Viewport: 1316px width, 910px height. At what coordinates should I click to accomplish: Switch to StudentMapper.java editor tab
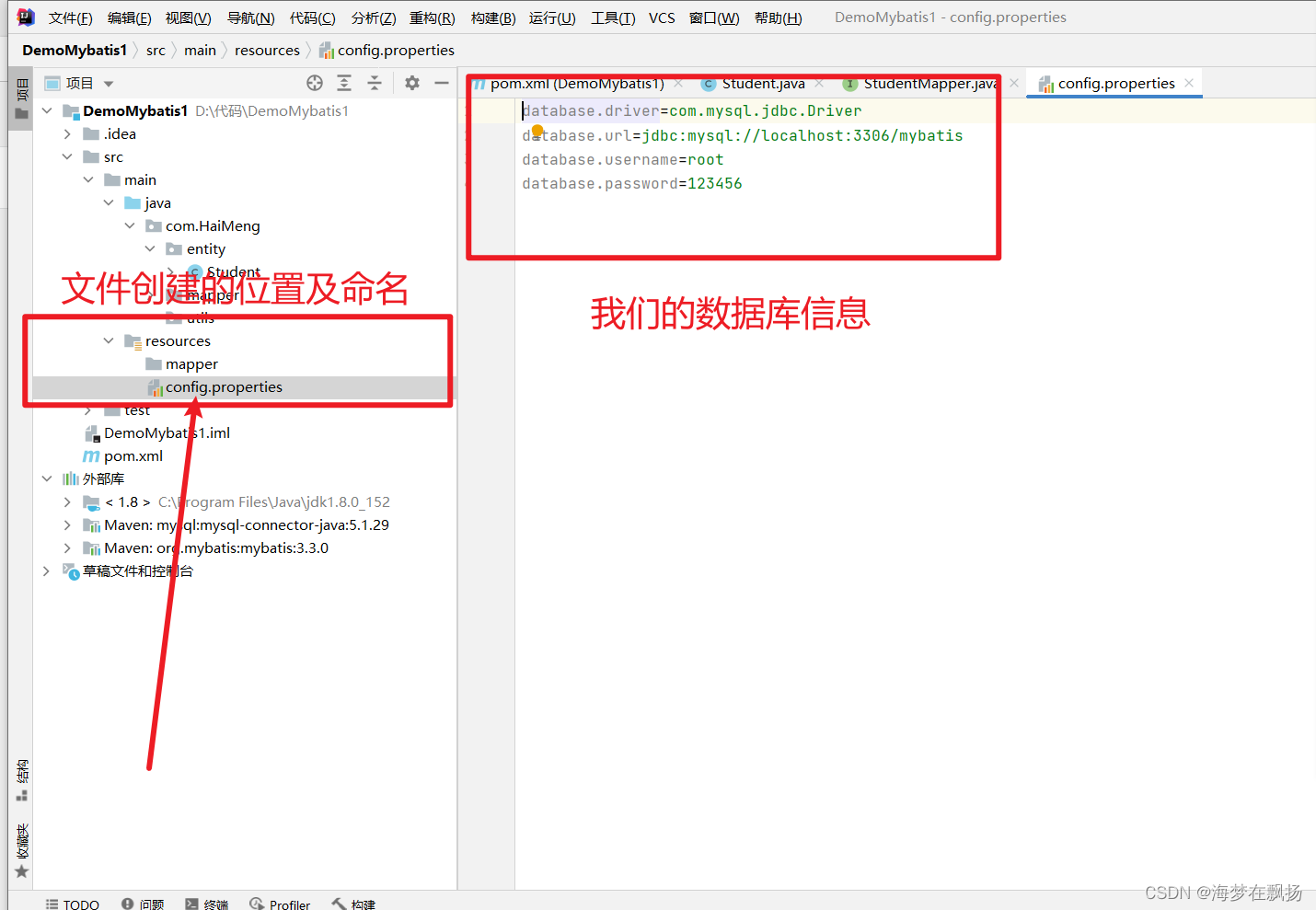coord(921,83)
